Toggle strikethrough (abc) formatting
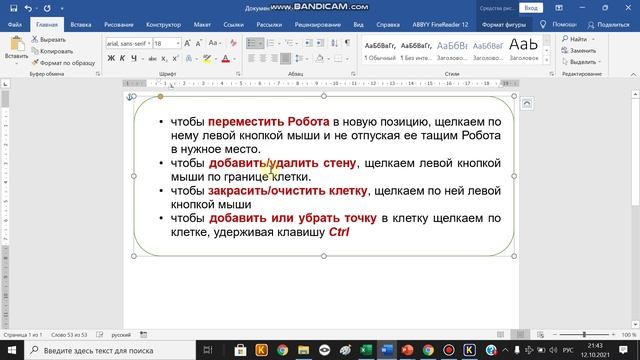 click(x=152, y=59)
